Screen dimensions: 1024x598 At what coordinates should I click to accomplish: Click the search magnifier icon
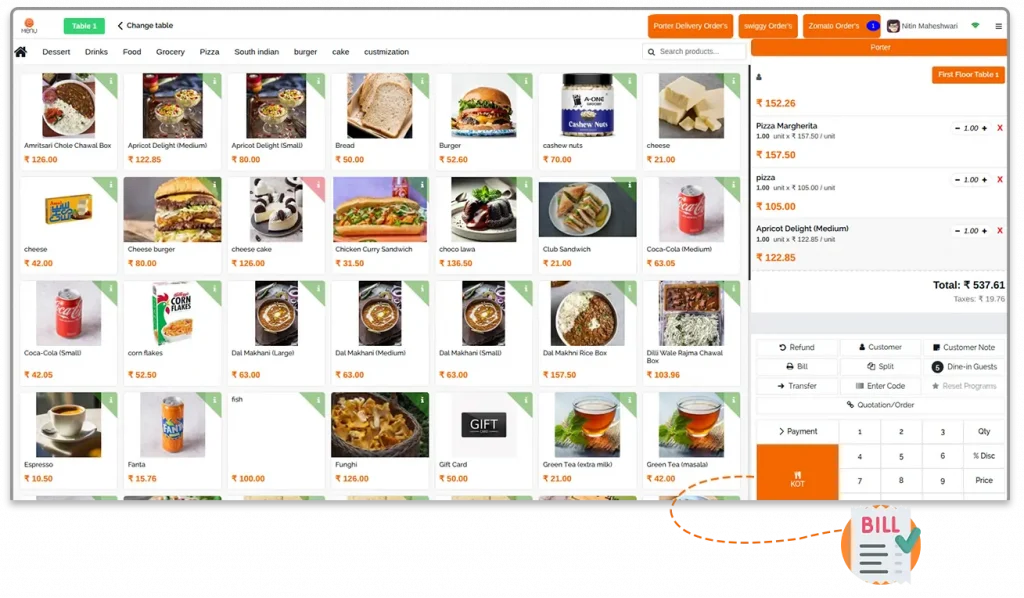[651, 52]
